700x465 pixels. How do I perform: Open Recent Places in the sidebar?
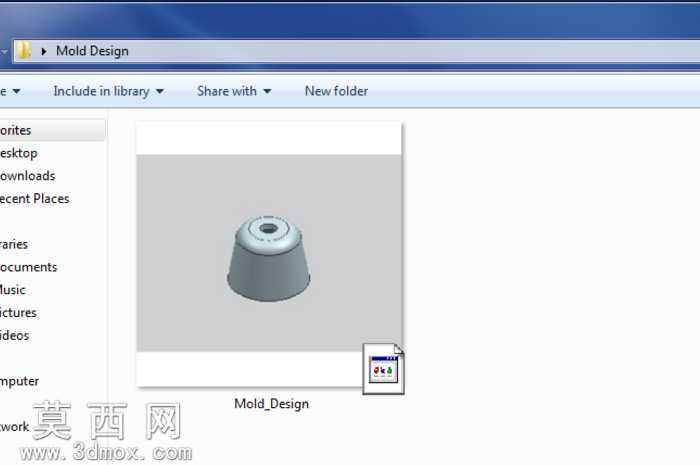click(34, 199)
